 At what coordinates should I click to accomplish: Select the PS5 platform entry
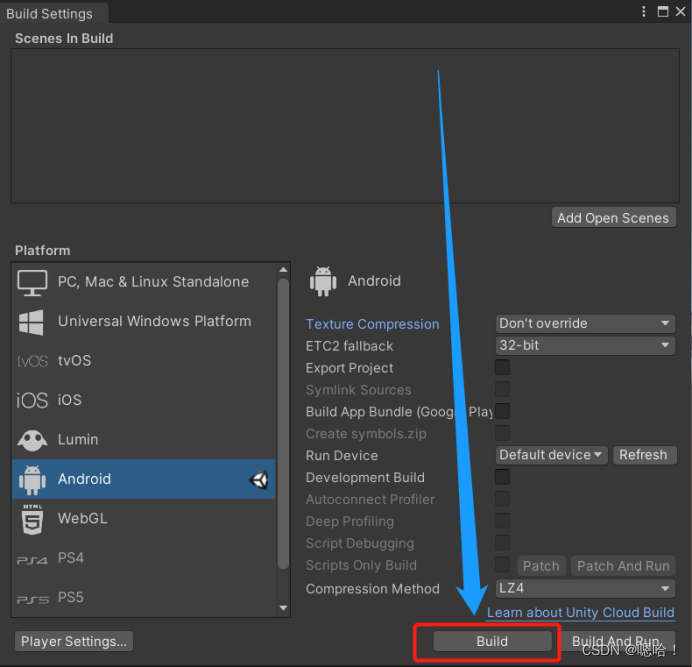pyautogui.click(x=143, y=597)
